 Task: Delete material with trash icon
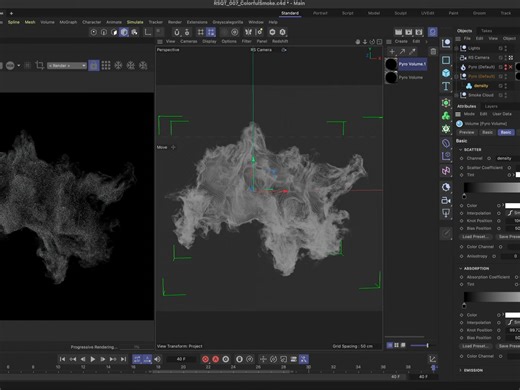[433, 52]
